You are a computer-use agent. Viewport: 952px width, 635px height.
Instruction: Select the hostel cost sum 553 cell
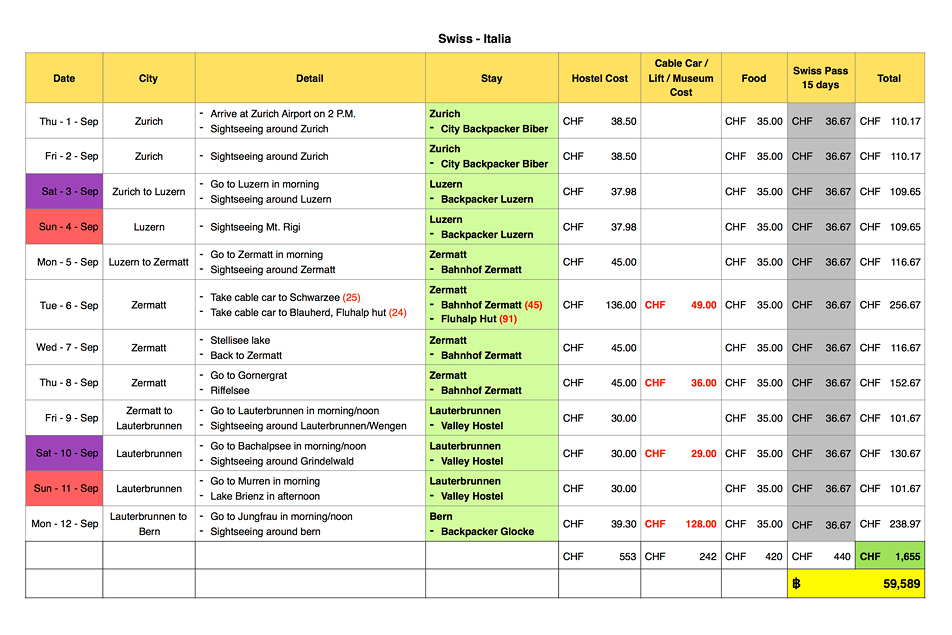pos(599,555)
